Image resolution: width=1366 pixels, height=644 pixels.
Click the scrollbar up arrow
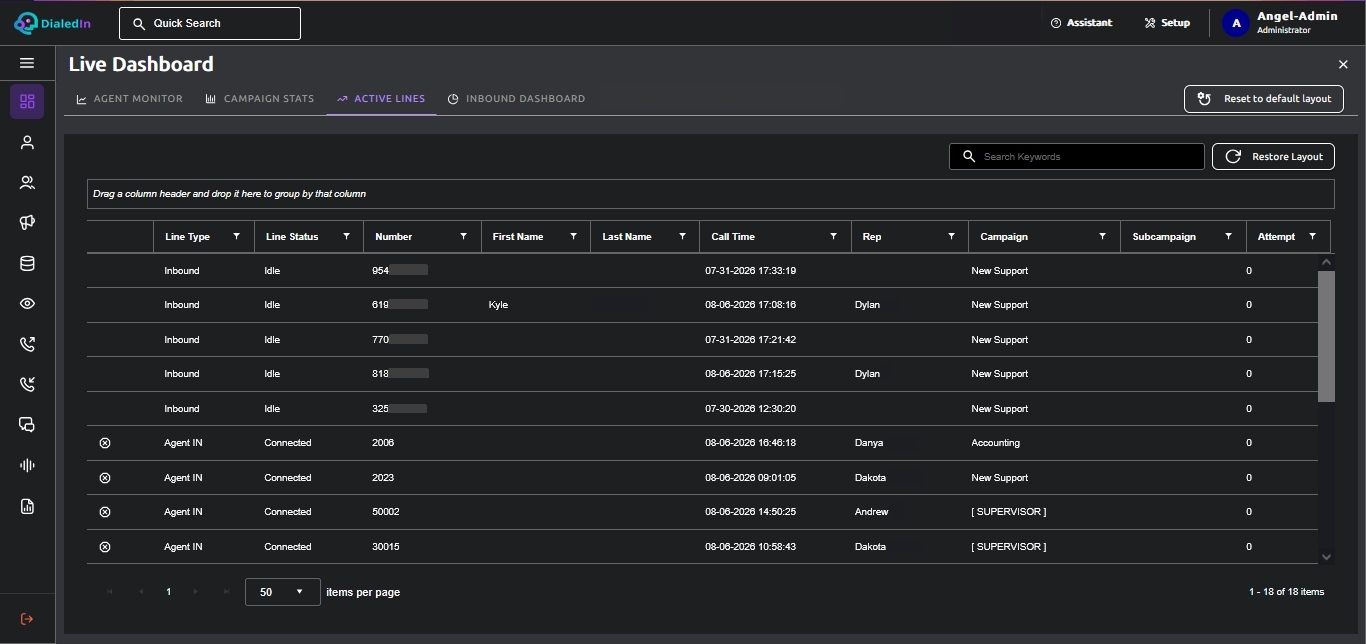tap(1326, 262)
